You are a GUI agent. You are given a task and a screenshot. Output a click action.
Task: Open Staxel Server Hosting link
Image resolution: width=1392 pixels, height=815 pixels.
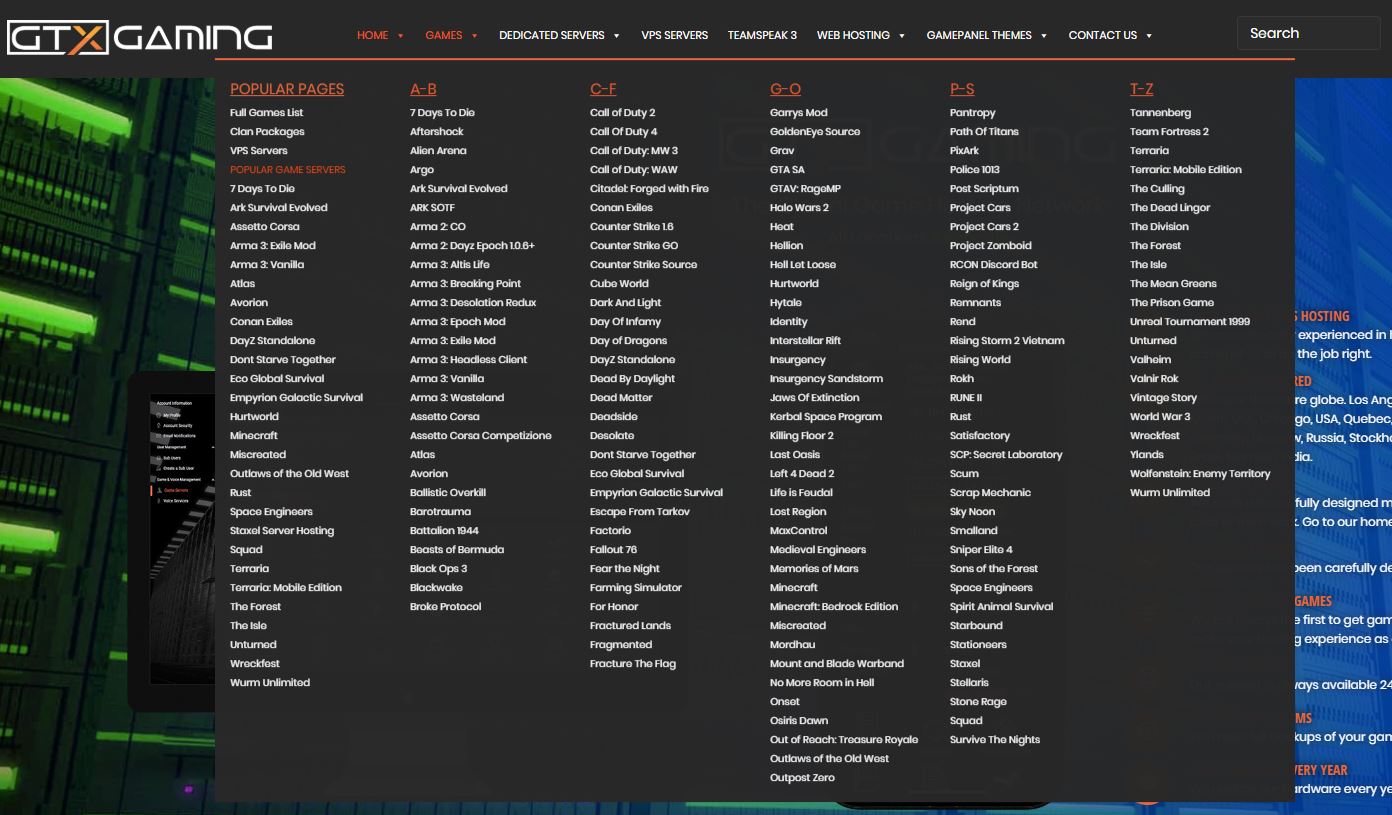click(282, 531)
